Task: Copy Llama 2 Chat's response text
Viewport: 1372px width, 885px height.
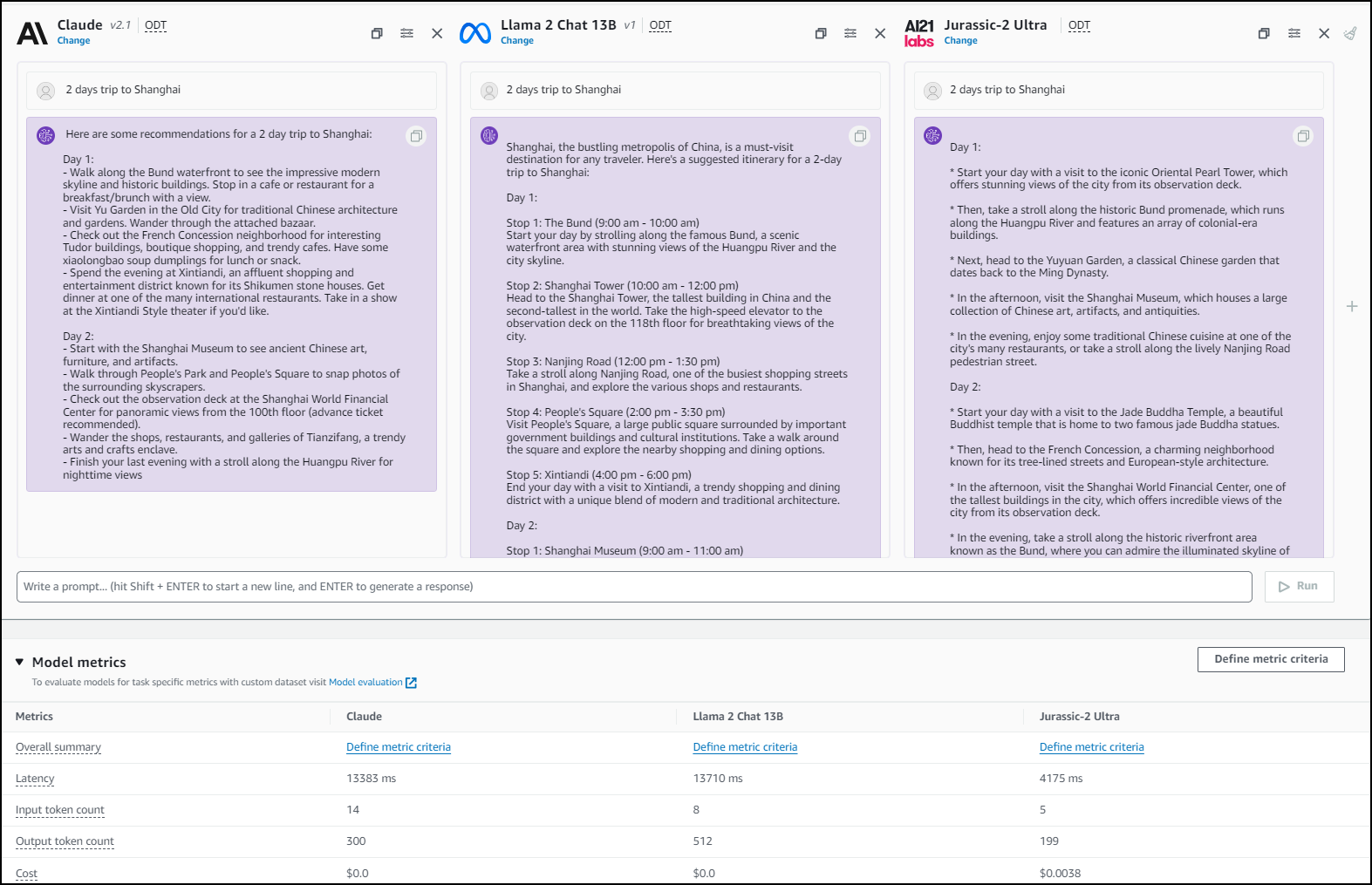Action: point(860,136)
